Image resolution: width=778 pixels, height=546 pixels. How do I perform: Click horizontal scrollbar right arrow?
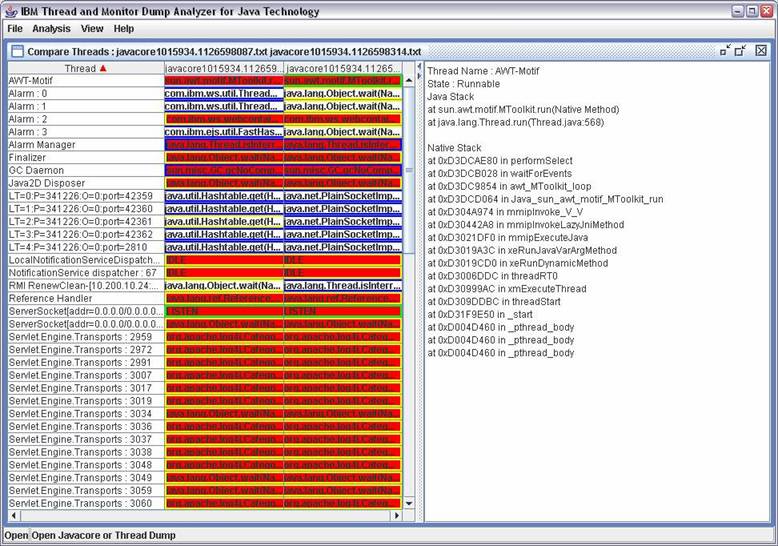(x=396, y=516)
